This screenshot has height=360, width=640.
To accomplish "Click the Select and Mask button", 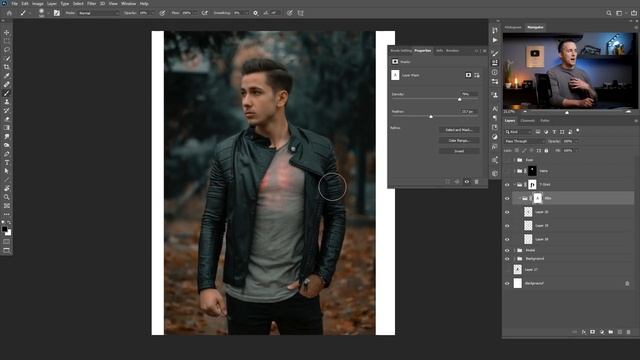I will 459,130.
